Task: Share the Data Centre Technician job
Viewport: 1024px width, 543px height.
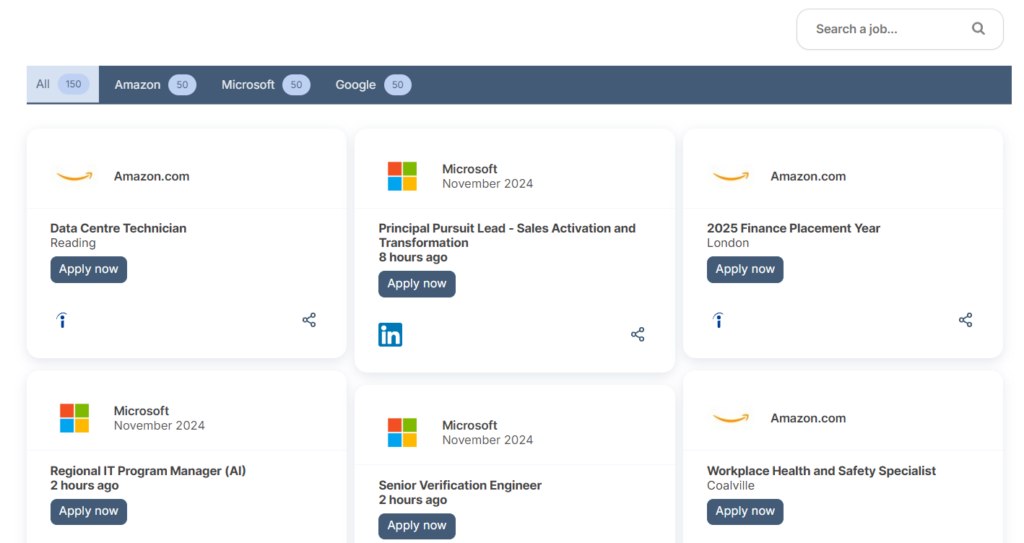Action: (309, 320)
